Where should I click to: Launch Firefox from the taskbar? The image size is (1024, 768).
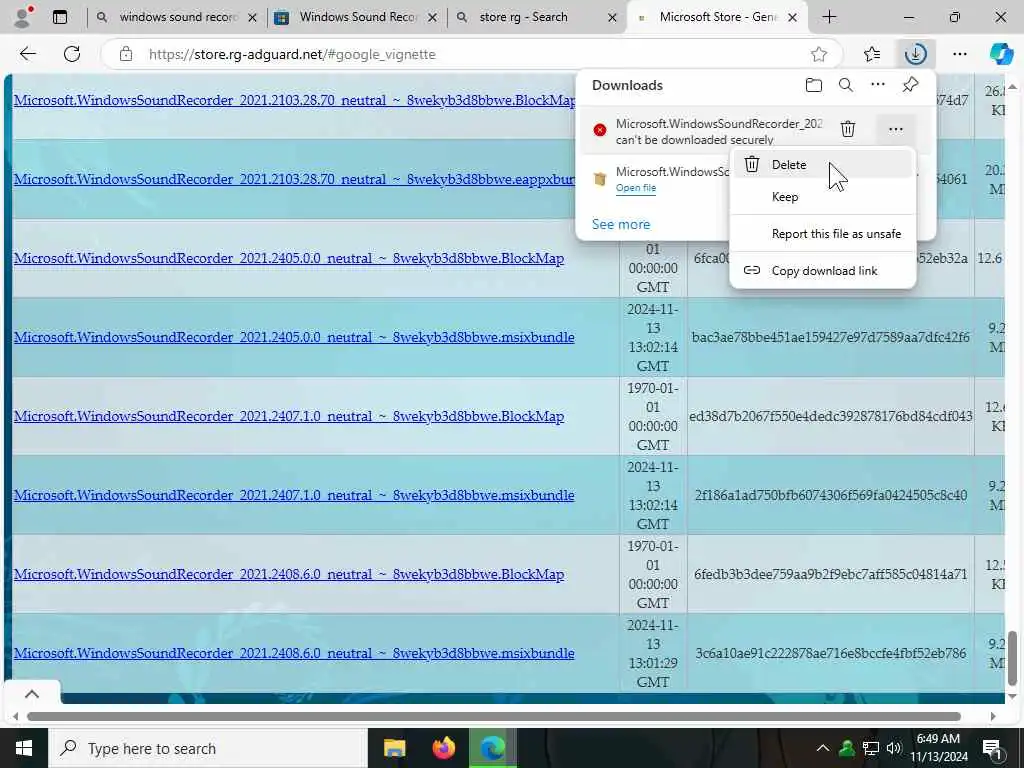[443, 748]
